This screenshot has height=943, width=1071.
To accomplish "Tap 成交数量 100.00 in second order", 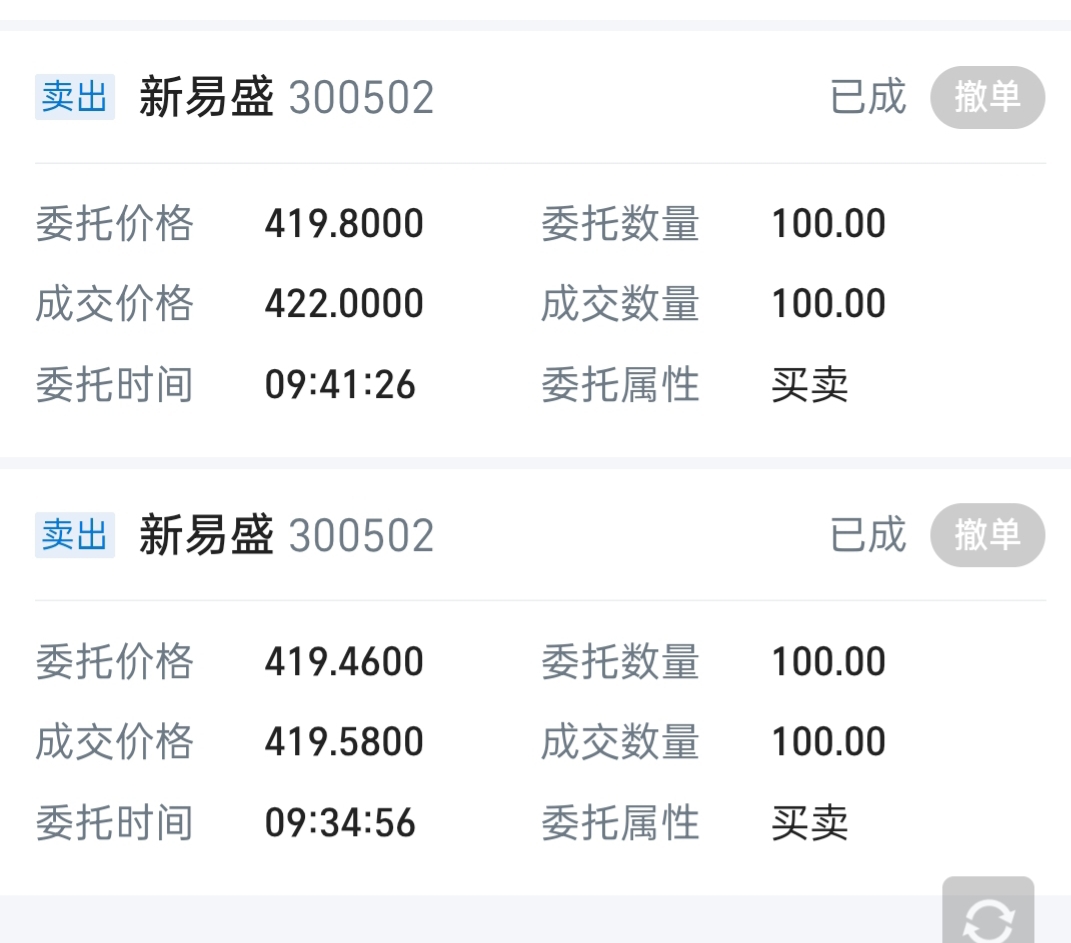I will click(829, 742).
